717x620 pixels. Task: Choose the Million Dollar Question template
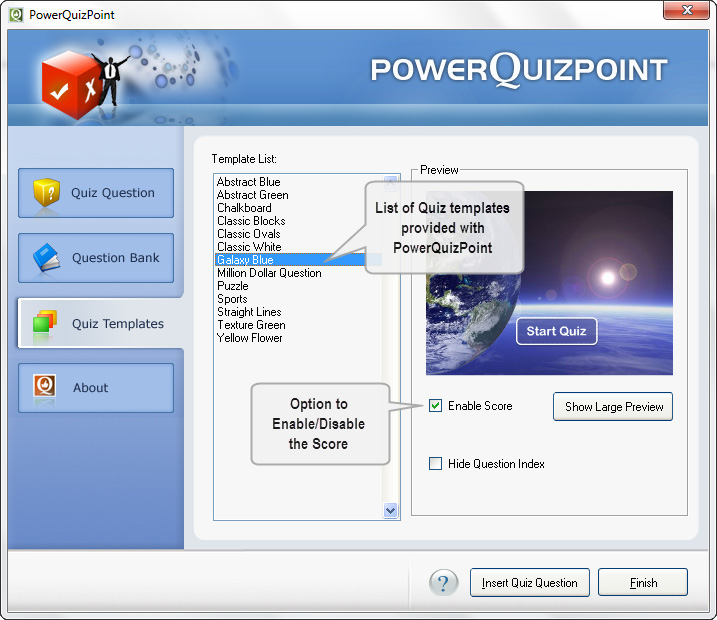269,273
